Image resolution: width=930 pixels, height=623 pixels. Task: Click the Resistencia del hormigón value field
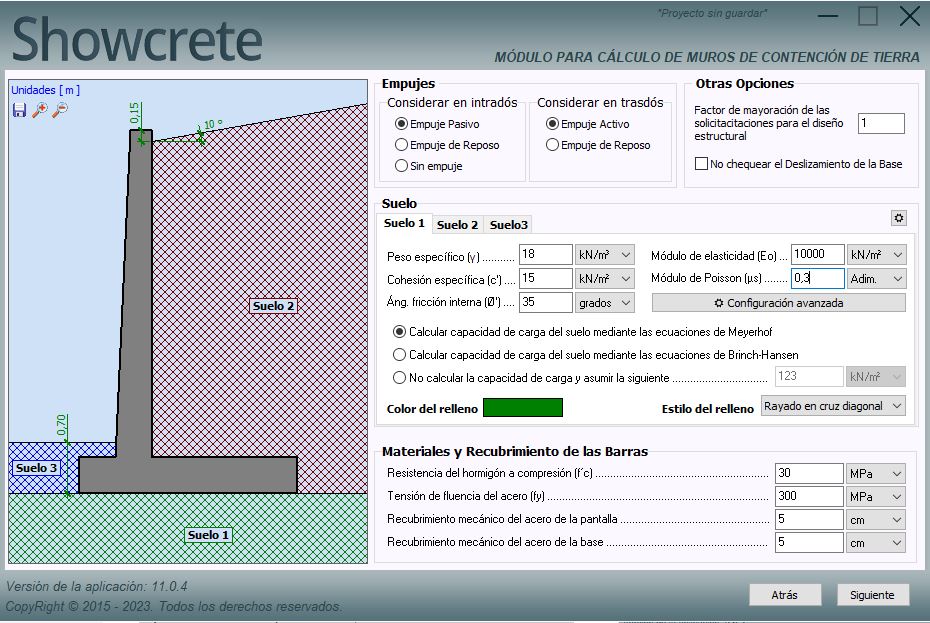point(808,473)
